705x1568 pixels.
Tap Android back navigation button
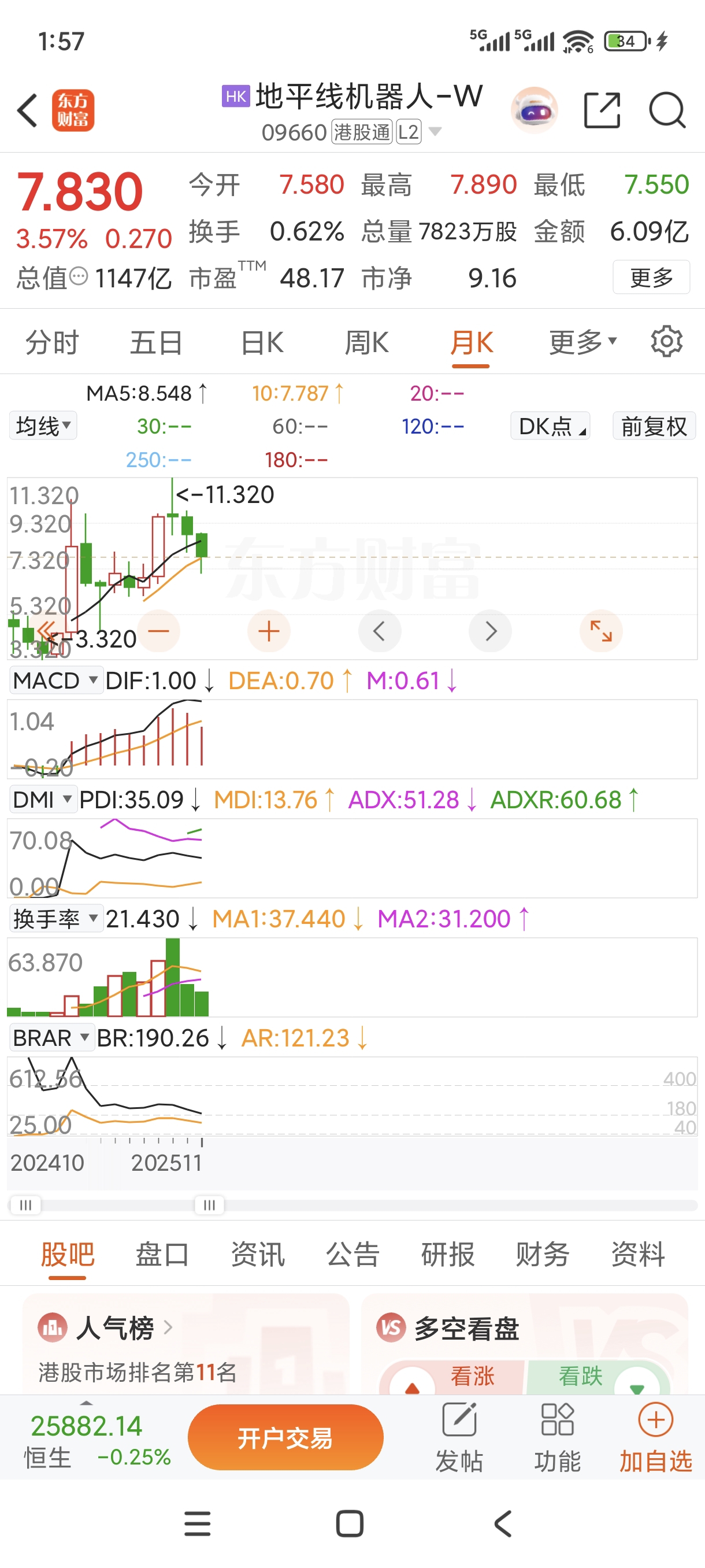click(502, 1523)
